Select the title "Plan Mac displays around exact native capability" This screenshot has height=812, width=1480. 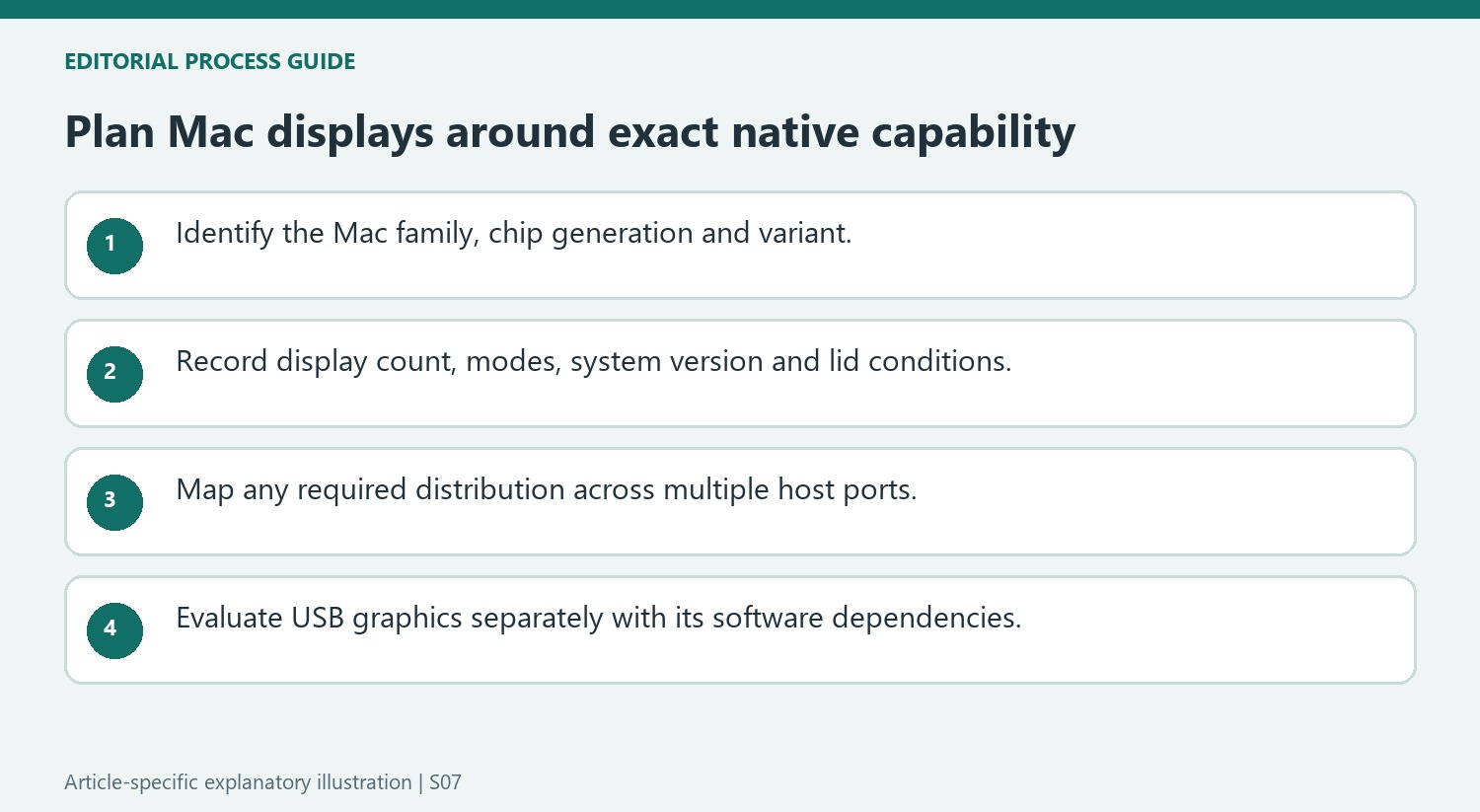pyautogui.click(x=570, y=133)
